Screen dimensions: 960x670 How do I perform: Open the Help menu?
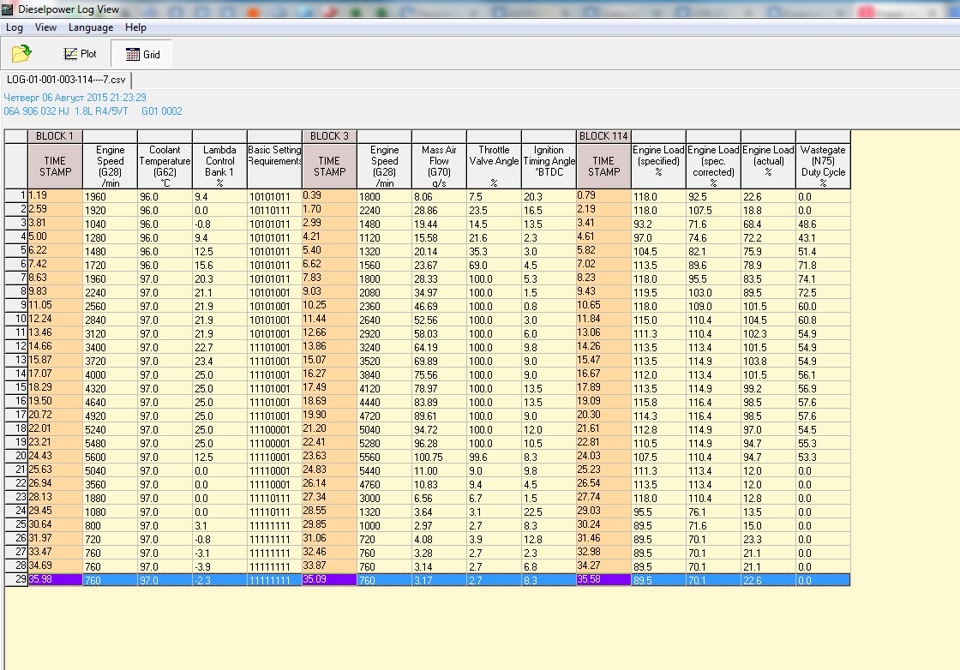135,28
